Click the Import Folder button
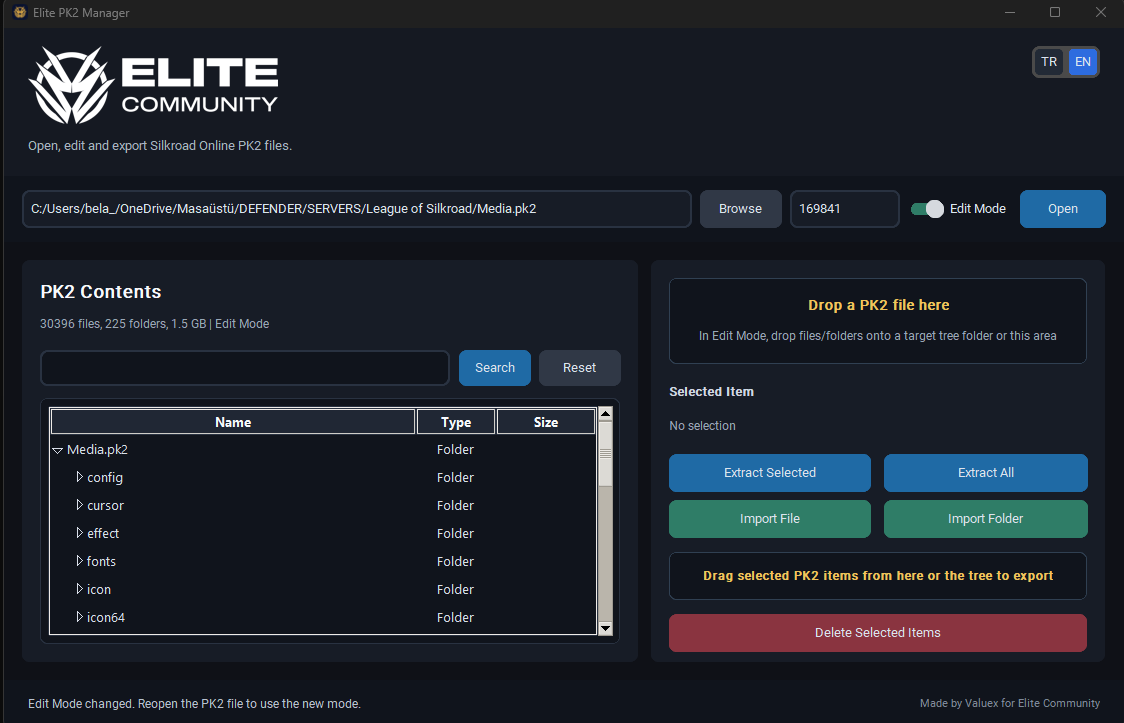This screenshot has height=723, width=1124. coord(986,519)
